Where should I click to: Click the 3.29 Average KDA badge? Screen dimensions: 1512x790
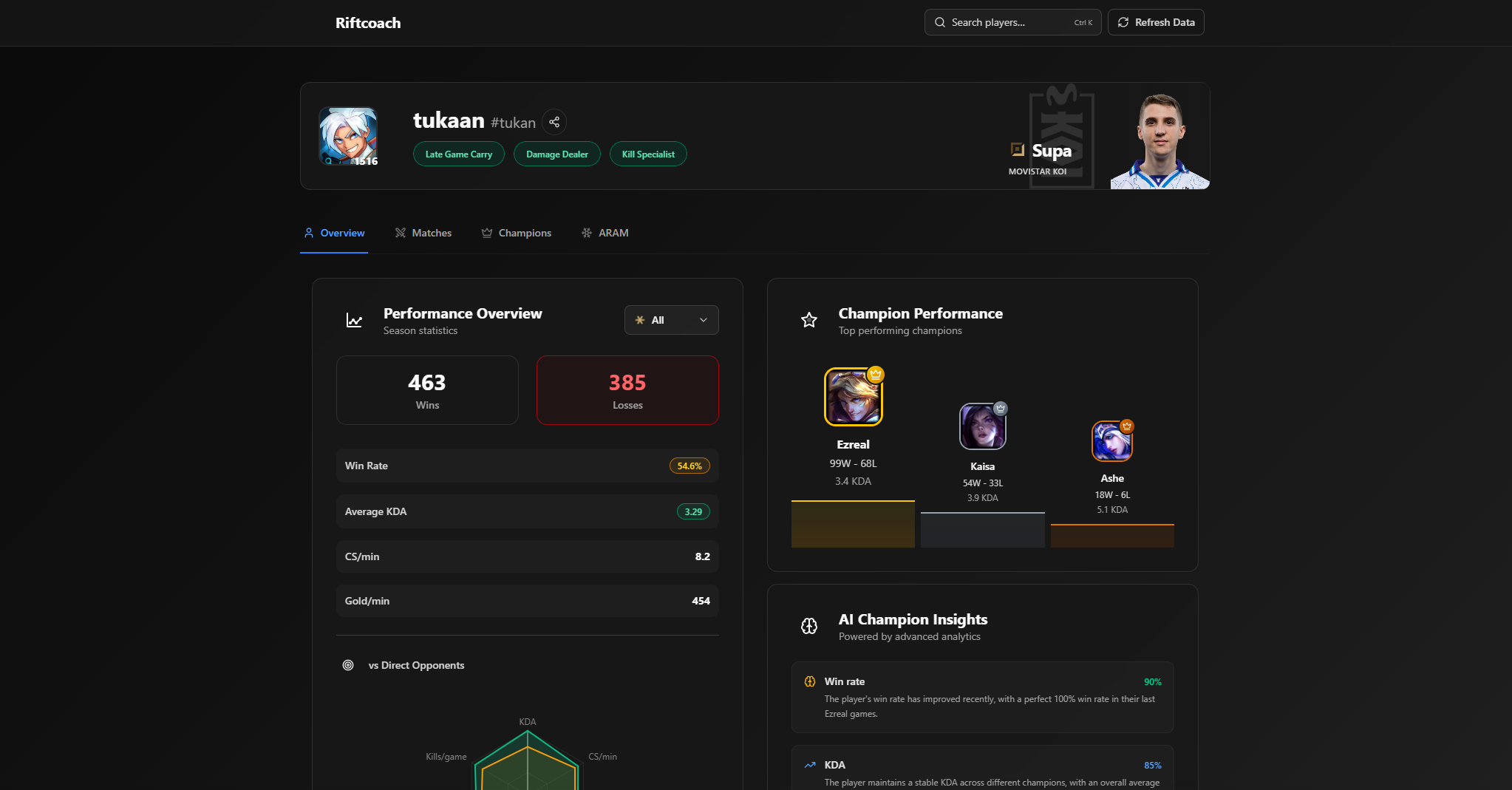tap(693, 511)
